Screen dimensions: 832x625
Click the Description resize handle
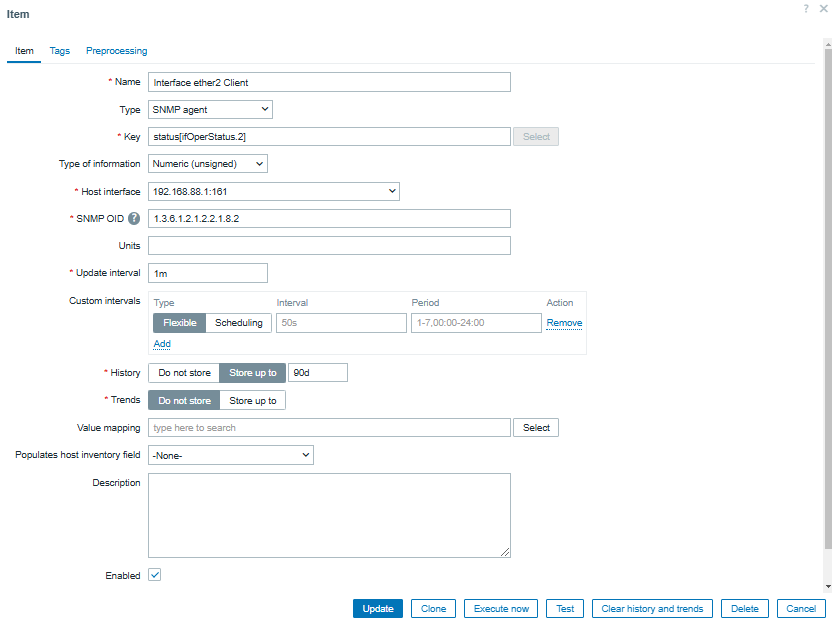(505, 552)
